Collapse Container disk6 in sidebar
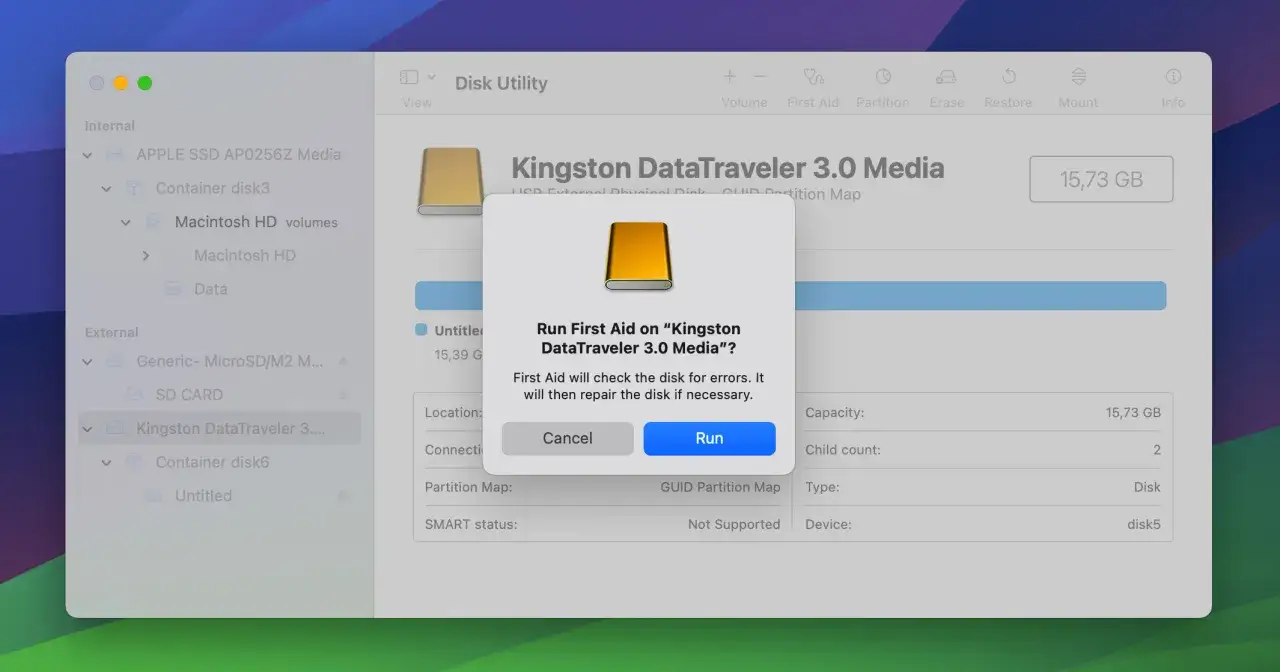The image size is (1280, 672). [106, 463]
